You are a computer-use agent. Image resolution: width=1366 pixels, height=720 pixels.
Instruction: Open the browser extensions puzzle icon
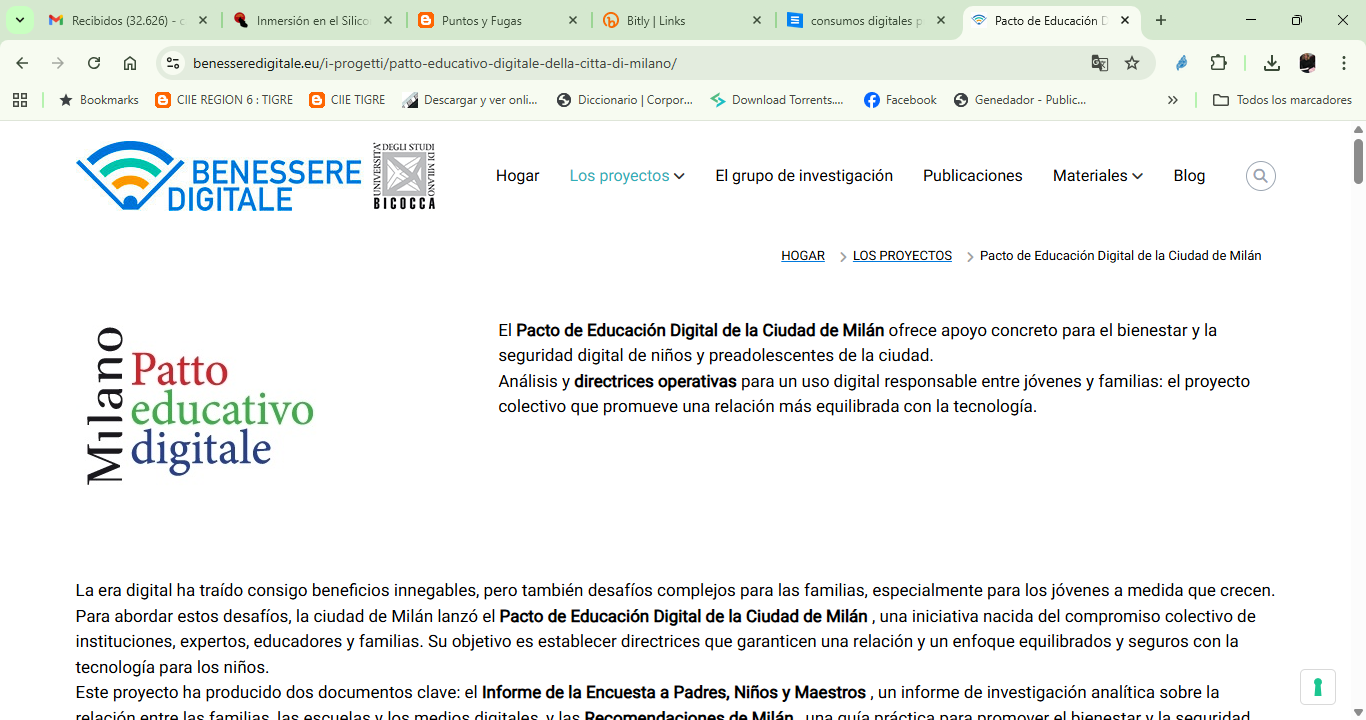pos(1218,62)
